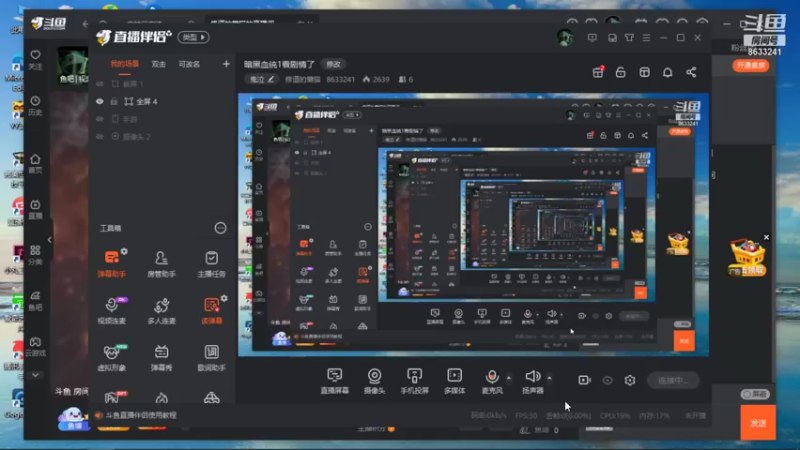Open toolbox more options circle button

[220, 228]
